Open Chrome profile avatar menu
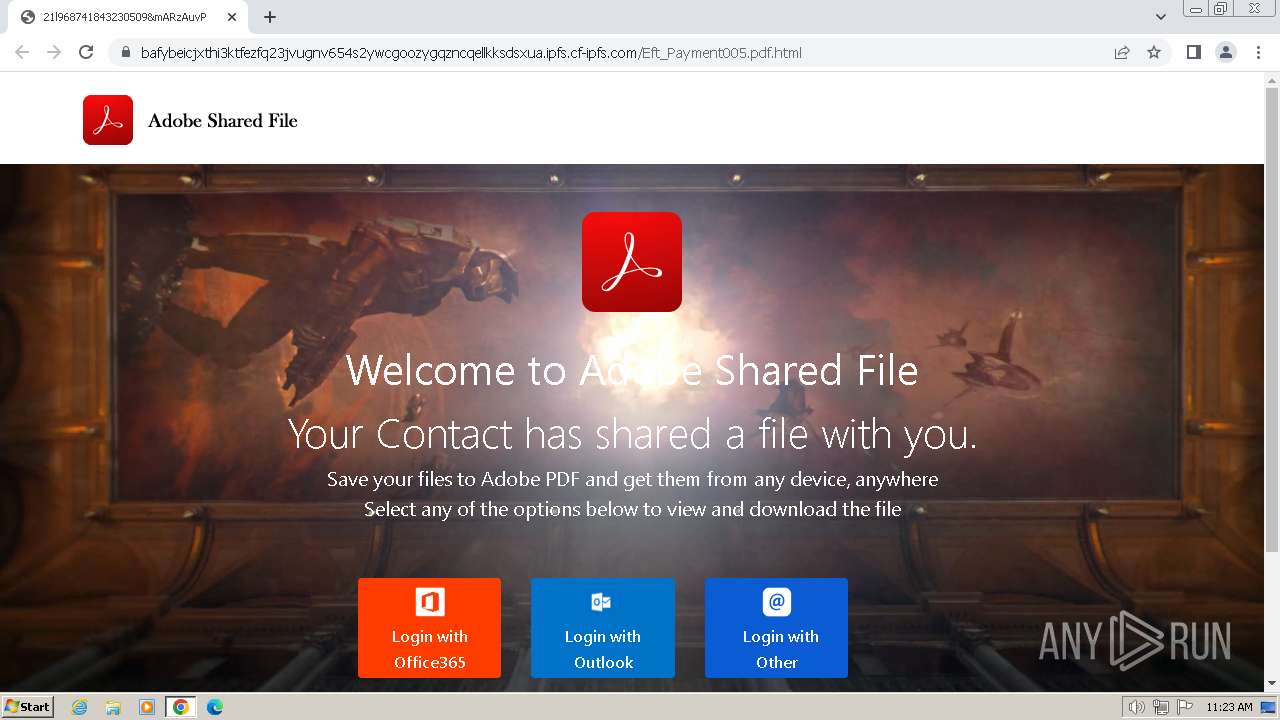The height and width of the screenshot is (720, 1280). click(x=1226, y=52)
